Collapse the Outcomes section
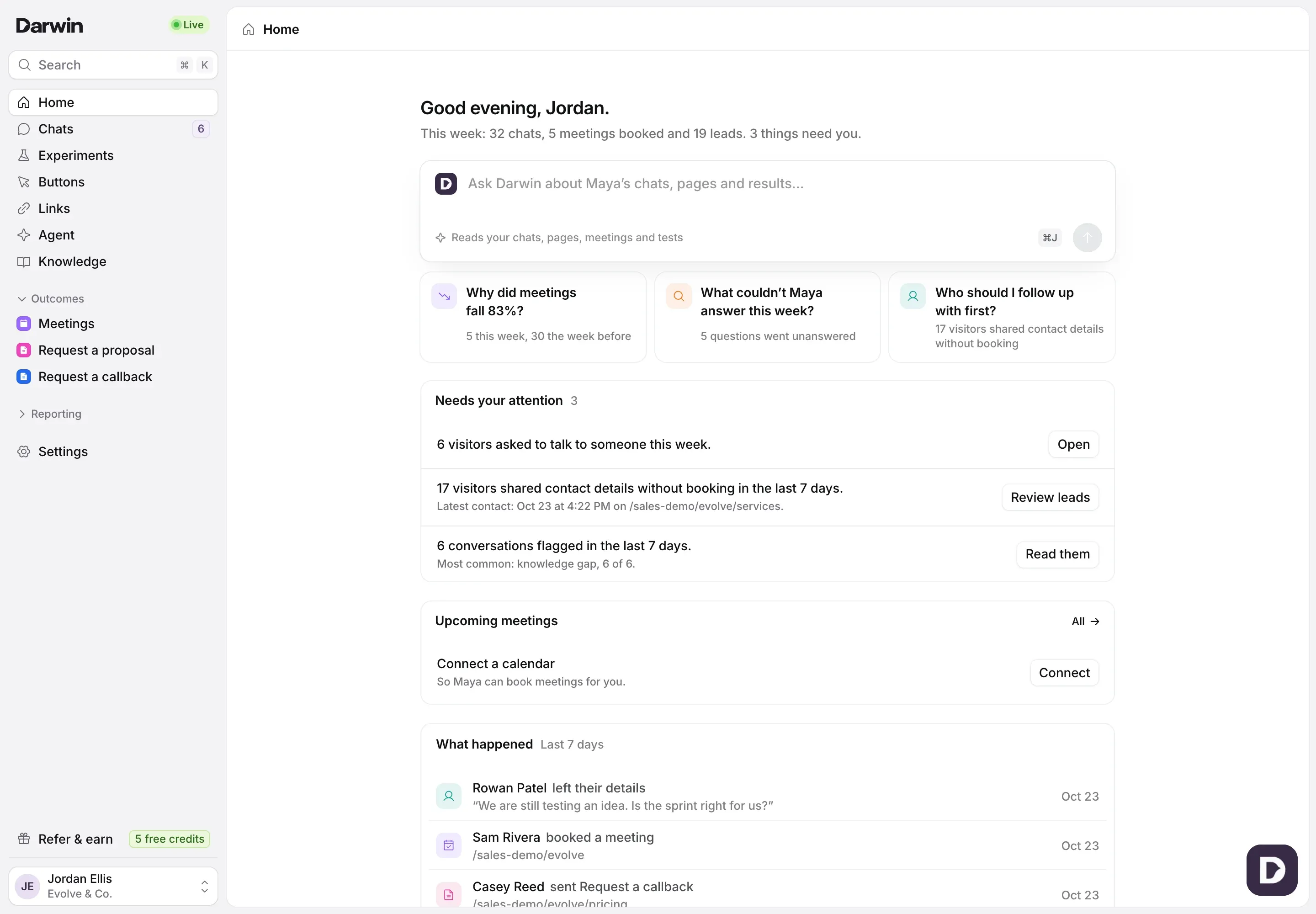Screen dimensions: 1316x914 tap(50, 299)
